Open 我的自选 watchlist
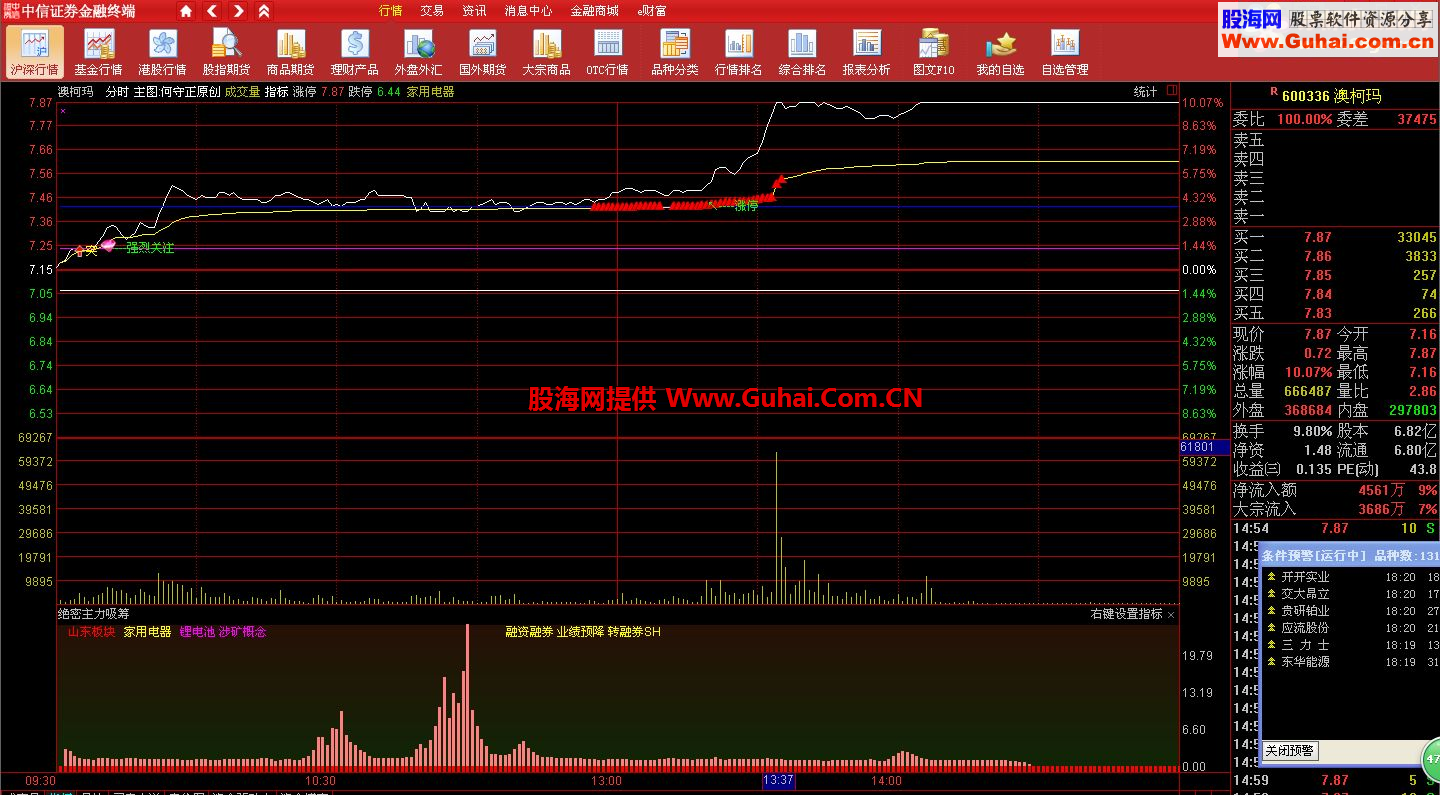The height and width of the screenshot is (795, 1440). [1000, 52]
